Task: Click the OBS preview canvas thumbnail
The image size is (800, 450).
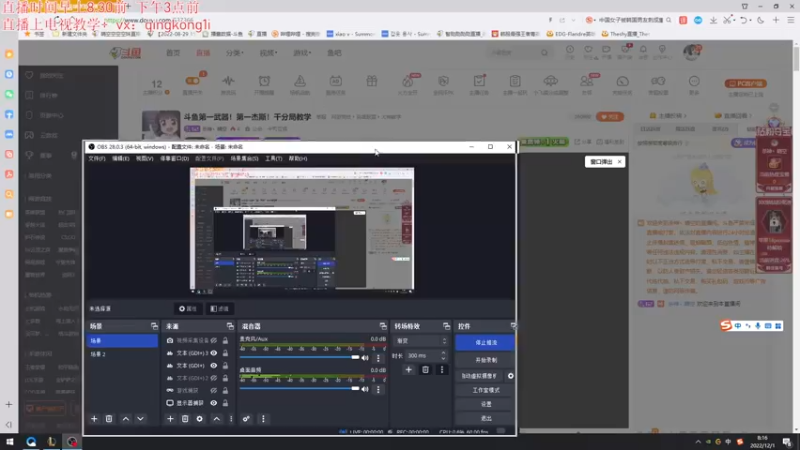Action: 302,229
